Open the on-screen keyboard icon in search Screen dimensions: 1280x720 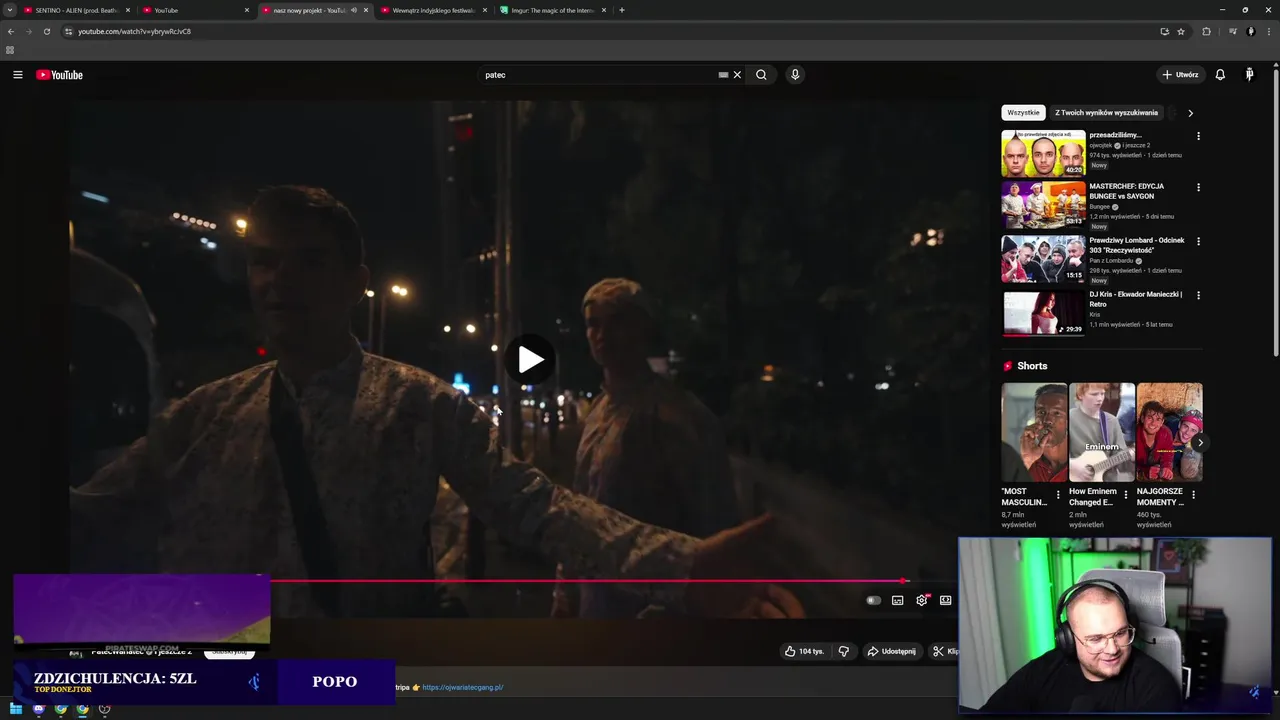[723, 75]
